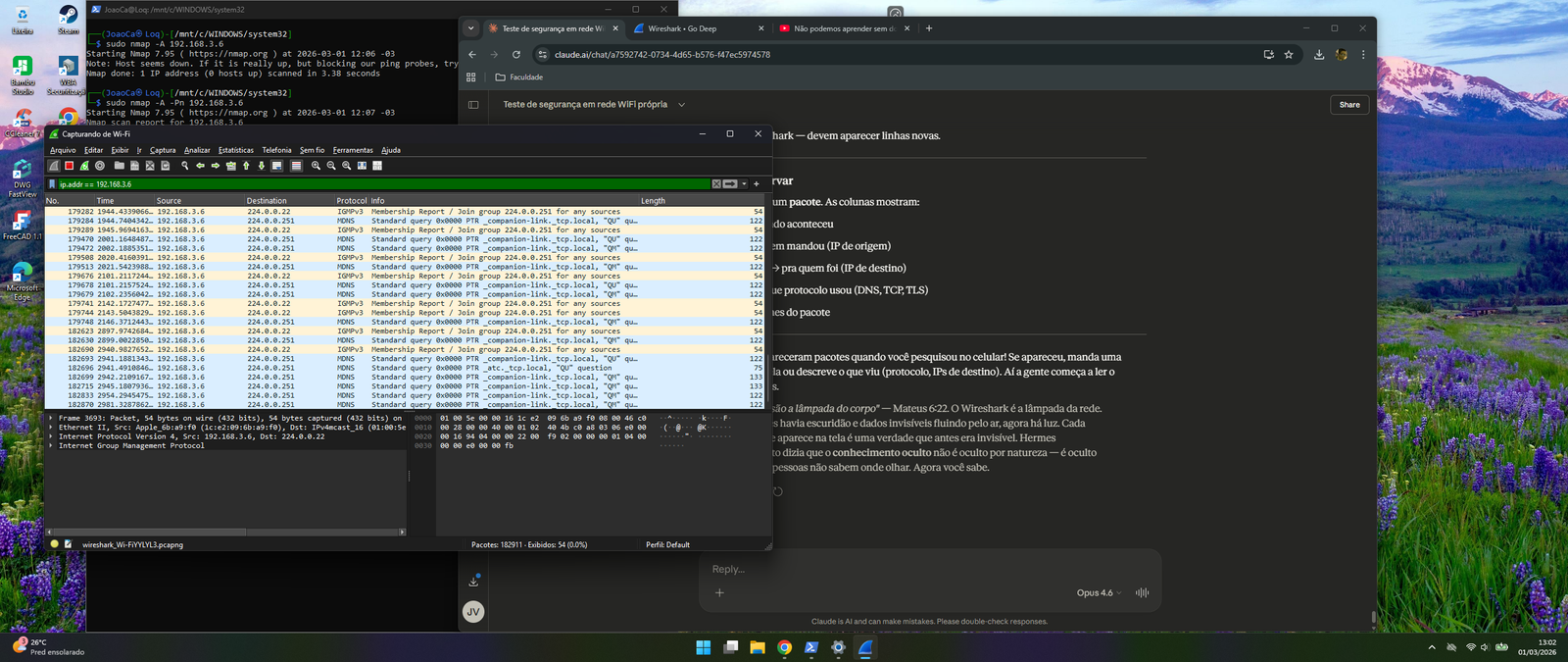The image size is (1568, 662).
Task: Click the Find packet magnifier icon
Action: tap(184, 166)
